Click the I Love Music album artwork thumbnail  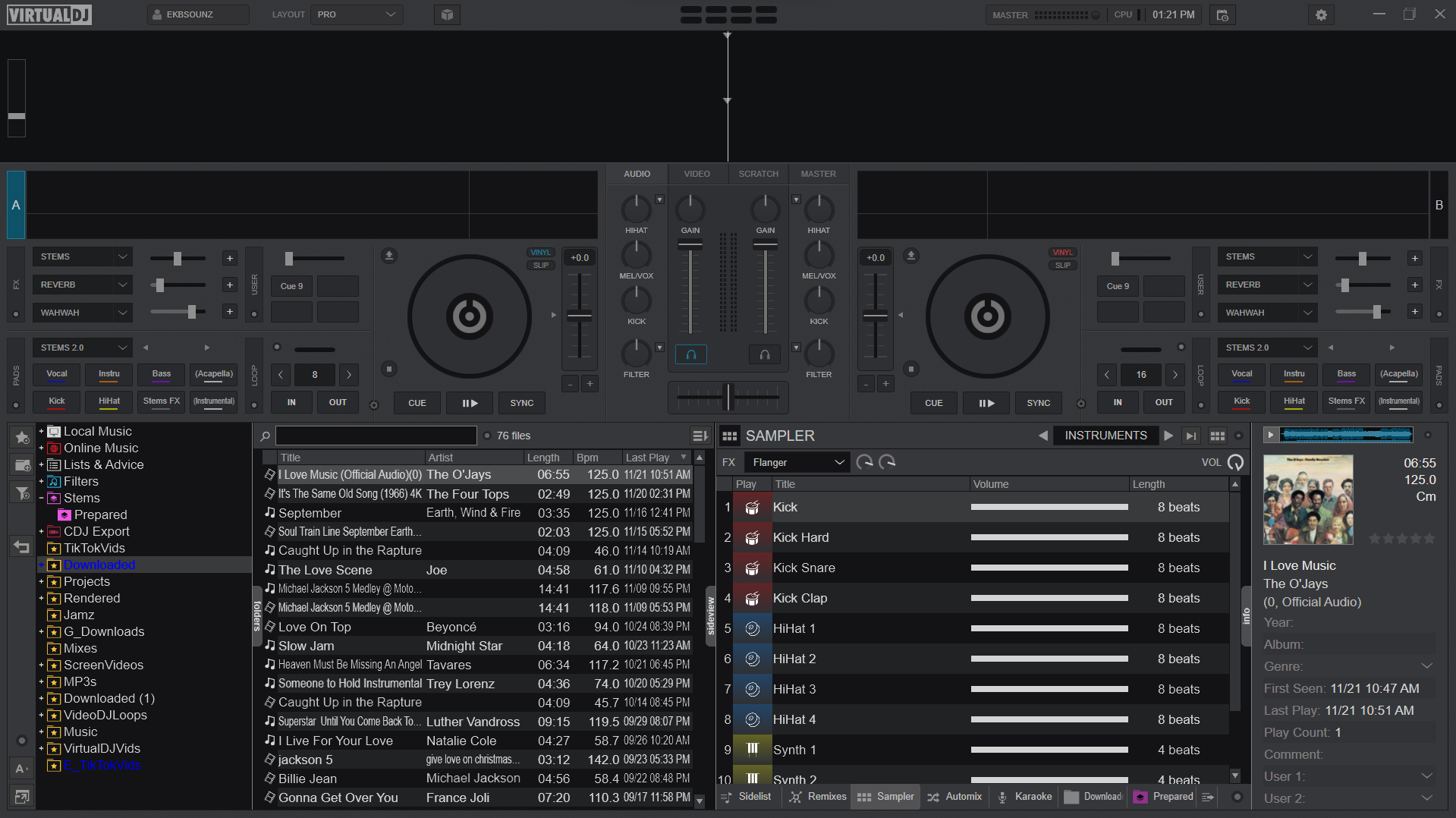1307,499
